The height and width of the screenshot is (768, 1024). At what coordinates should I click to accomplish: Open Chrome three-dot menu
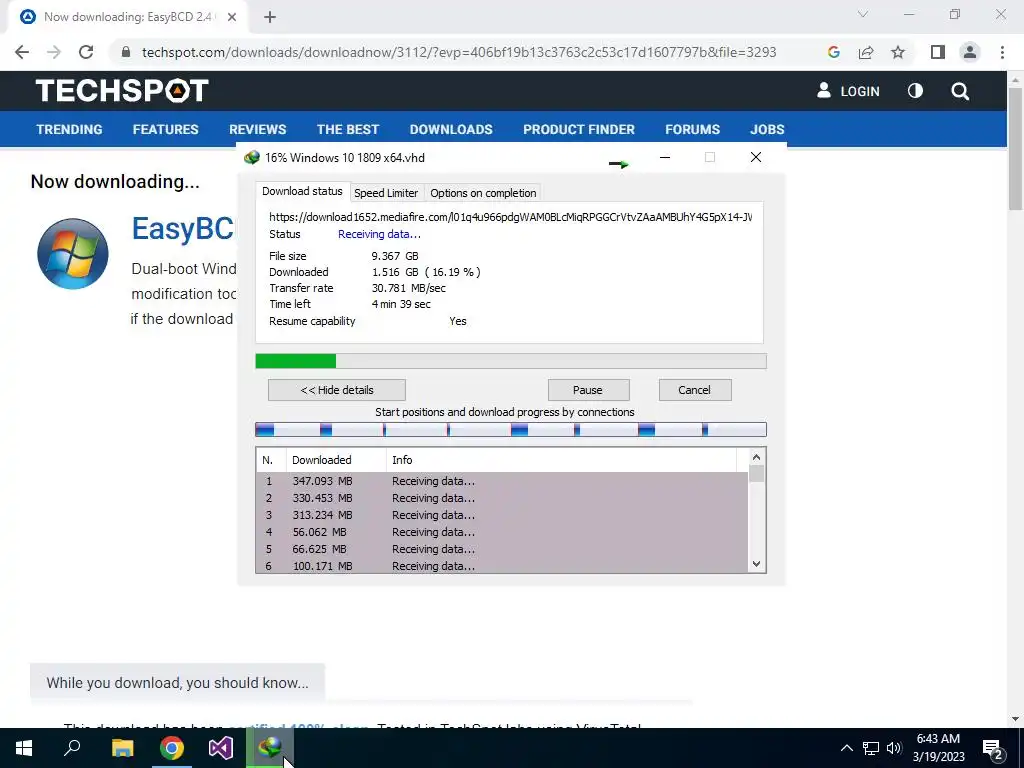(x=1002, y=52)
